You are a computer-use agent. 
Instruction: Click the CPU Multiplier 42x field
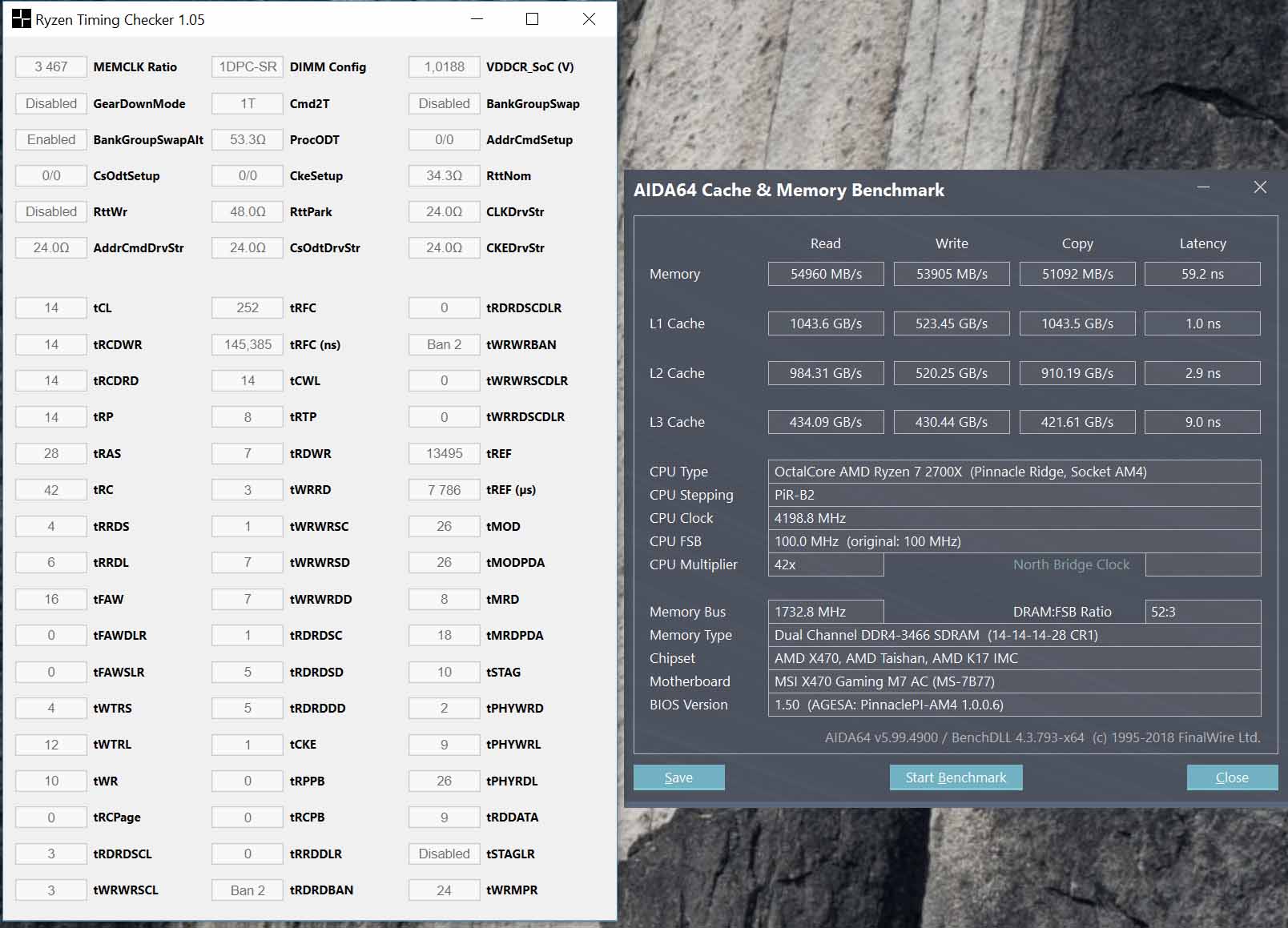click(826, 564)
